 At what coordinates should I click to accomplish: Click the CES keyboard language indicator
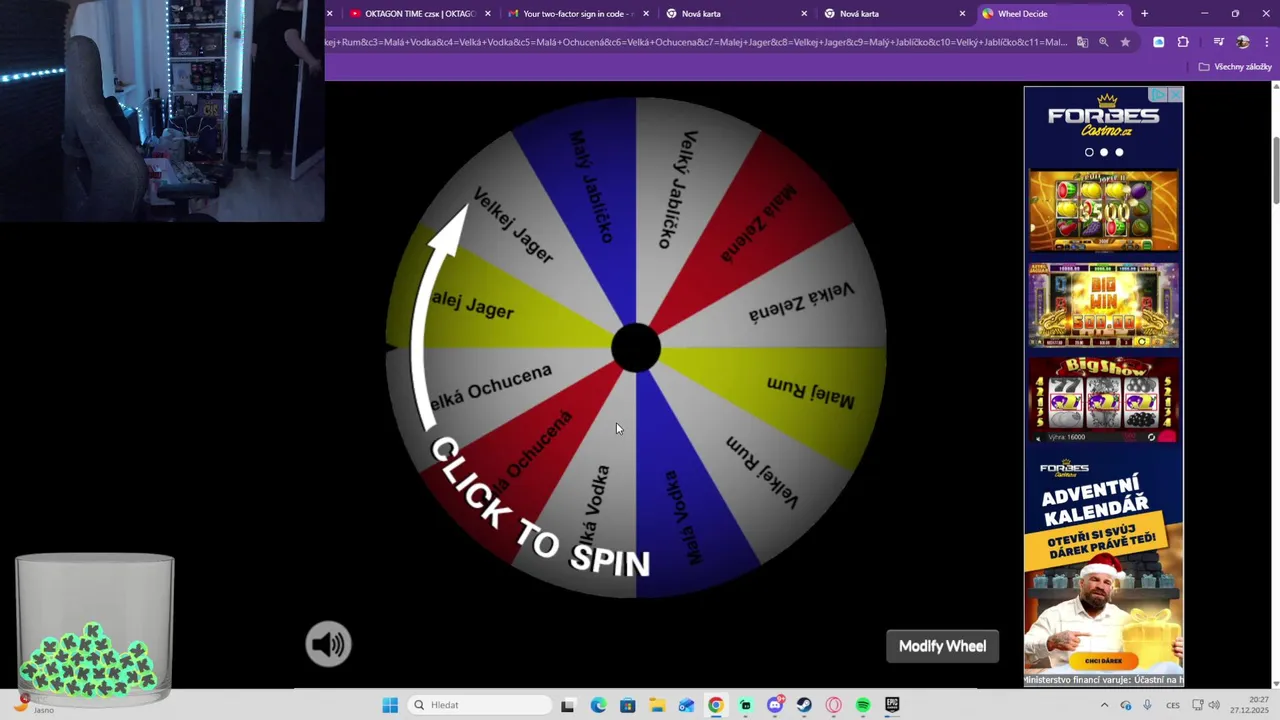1173,705
